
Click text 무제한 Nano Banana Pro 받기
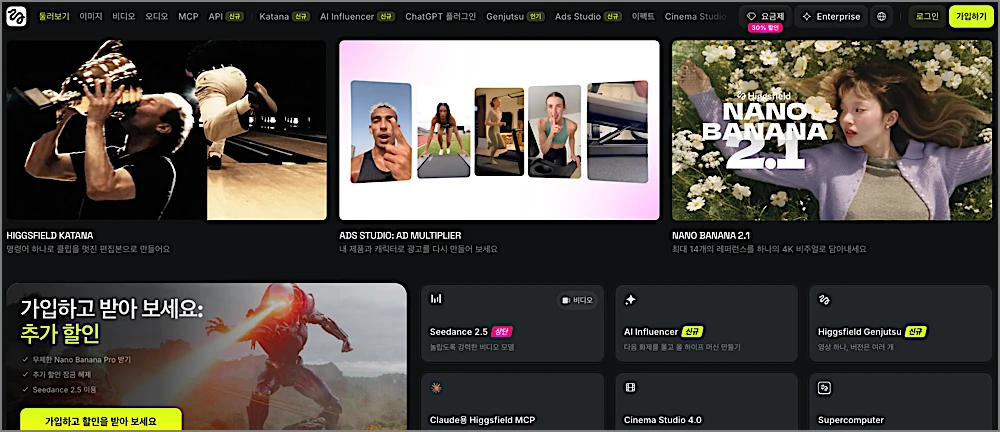(x=81, y=360)
